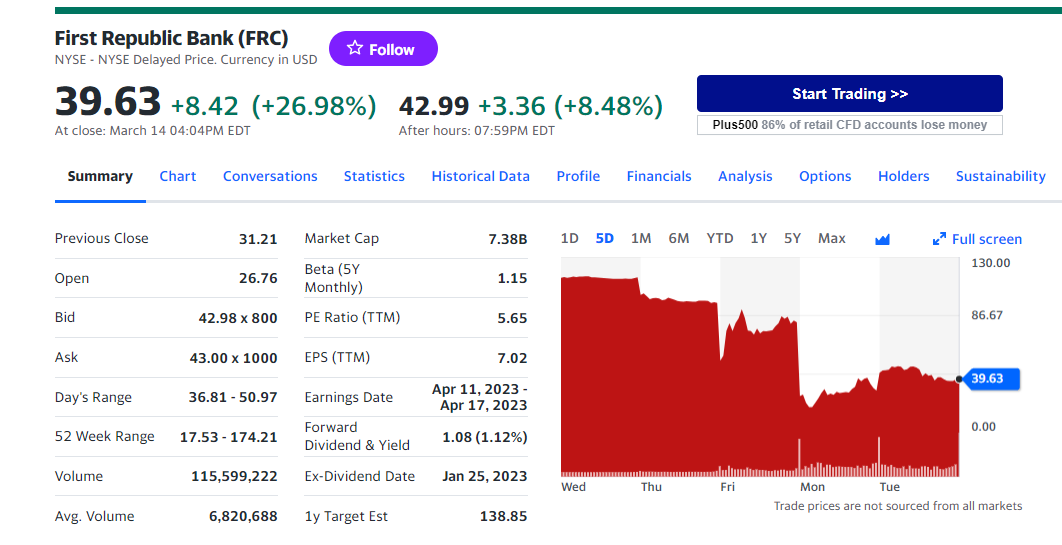Open the Chart tab
This screenshot has width=1062, height=545.
[177, 176]
